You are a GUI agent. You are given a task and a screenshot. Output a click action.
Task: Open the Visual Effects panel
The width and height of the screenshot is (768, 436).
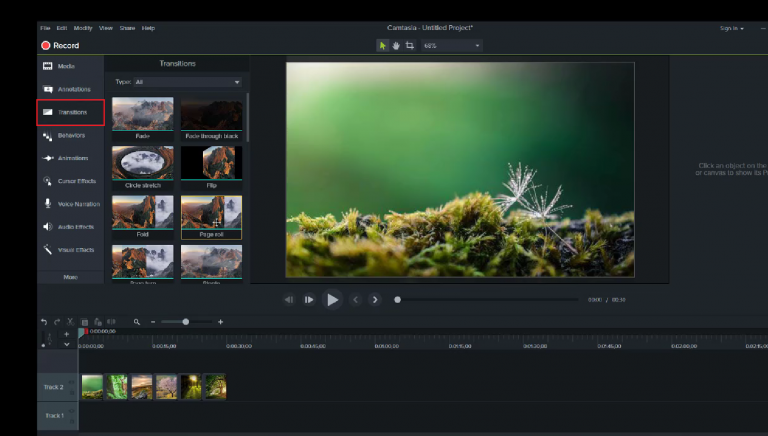click(x=71, y=250)
